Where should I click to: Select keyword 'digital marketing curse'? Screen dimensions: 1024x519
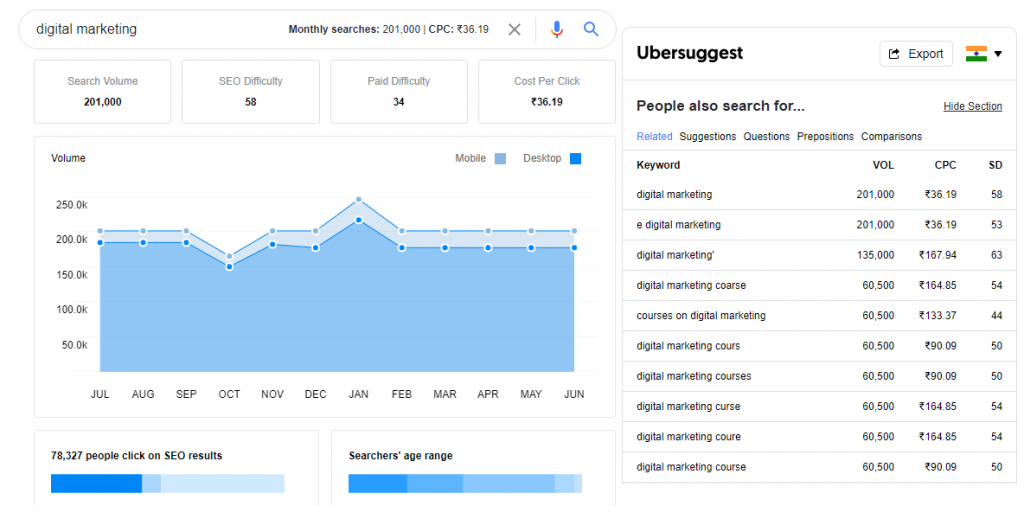(x=688, y=406)
